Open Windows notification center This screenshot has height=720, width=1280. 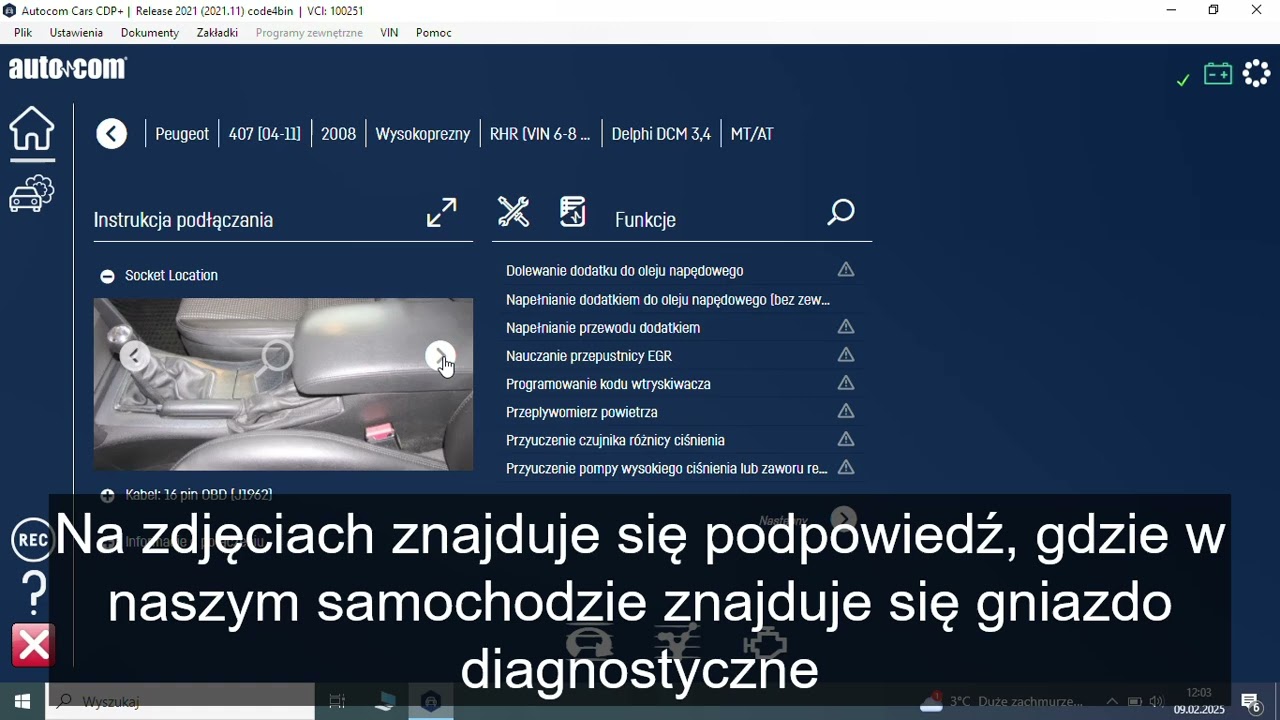tap(1250, 702)
